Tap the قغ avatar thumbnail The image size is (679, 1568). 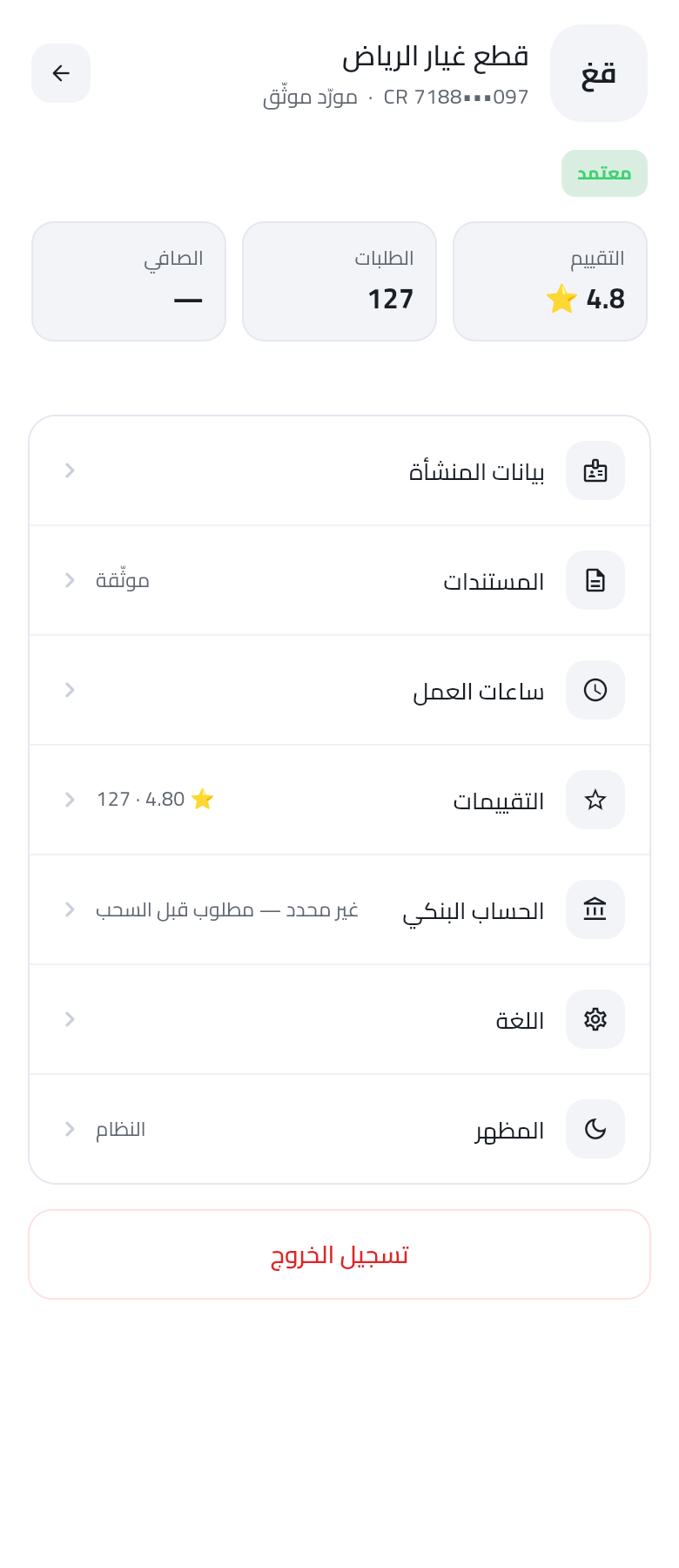coord(599,73)
